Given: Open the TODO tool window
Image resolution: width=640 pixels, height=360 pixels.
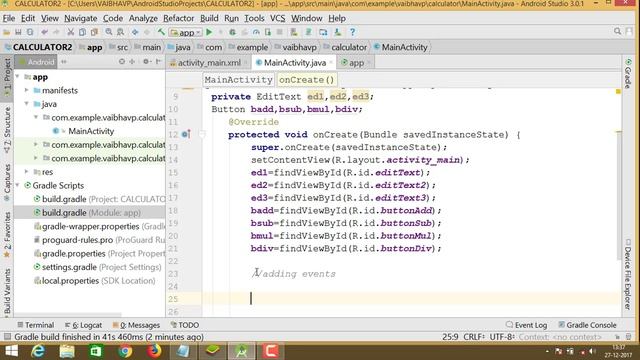Looking at the screenshot, I should click(185, 325).
